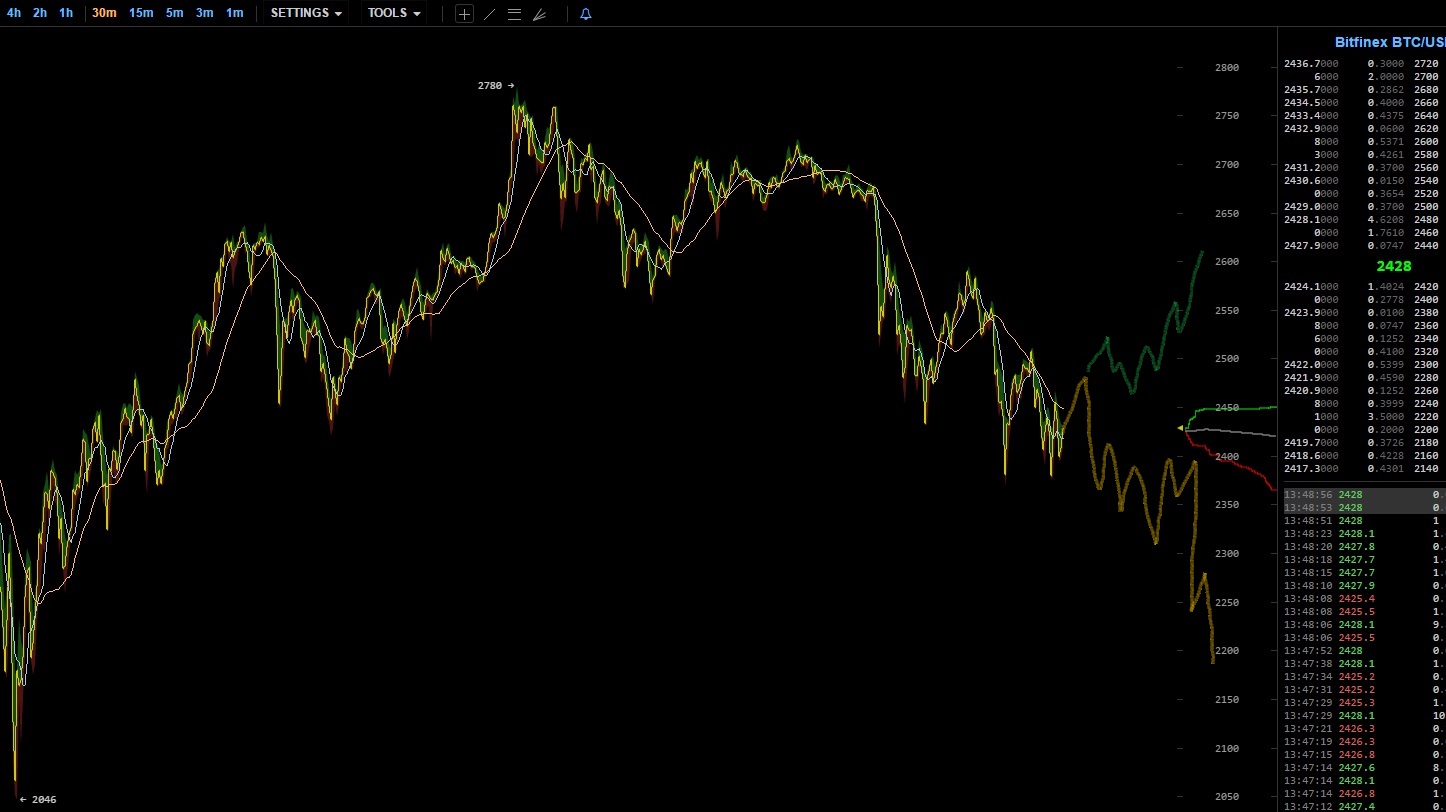Click the 13:47:52 trade row

click(x=1364, y=651)
